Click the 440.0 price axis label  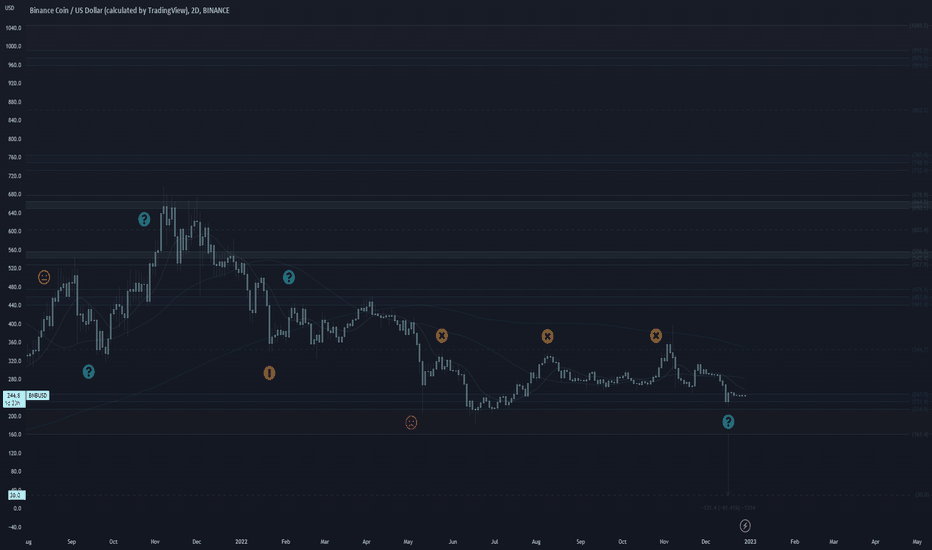click(x=15, y=306)
